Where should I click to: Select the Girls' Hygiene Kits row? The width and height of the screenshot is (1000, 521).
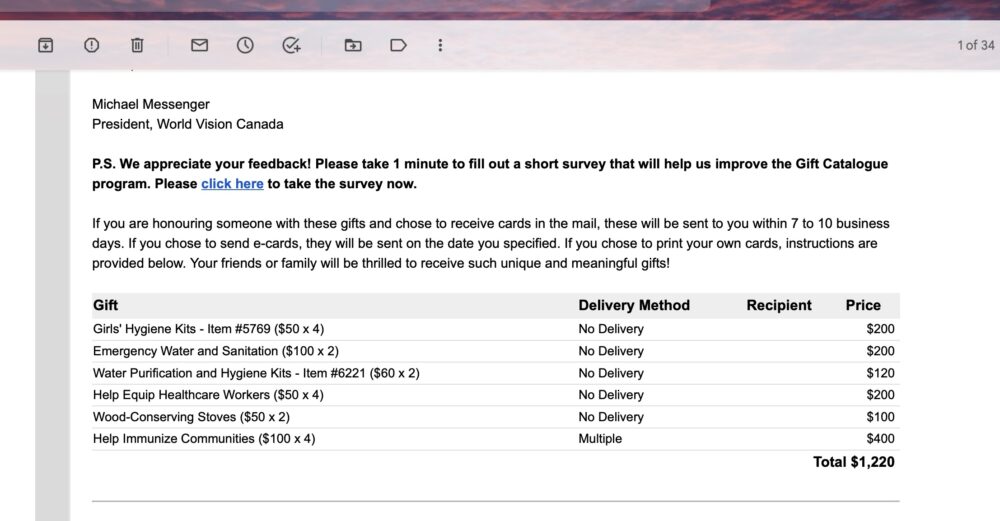pos(208,329)
